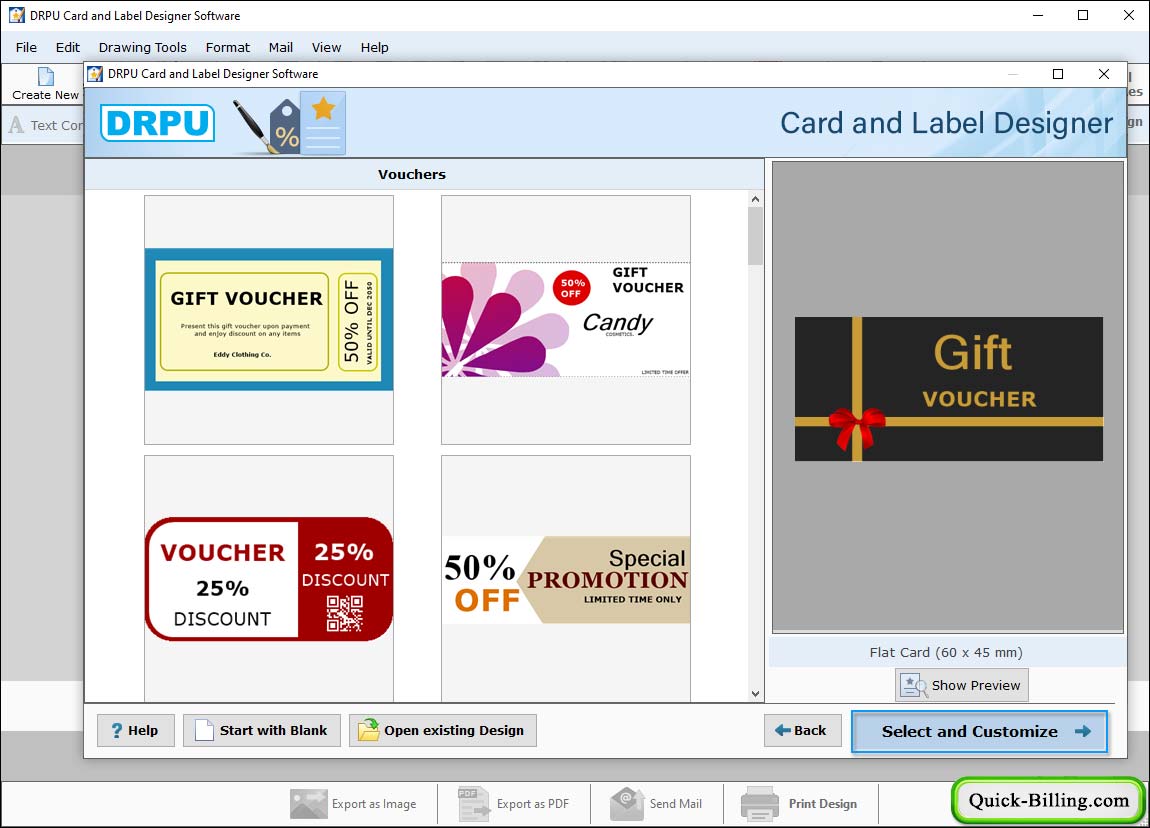Open the Mail menu
This screenshot has height=828, width=1150.
click(x=280, y=48)
